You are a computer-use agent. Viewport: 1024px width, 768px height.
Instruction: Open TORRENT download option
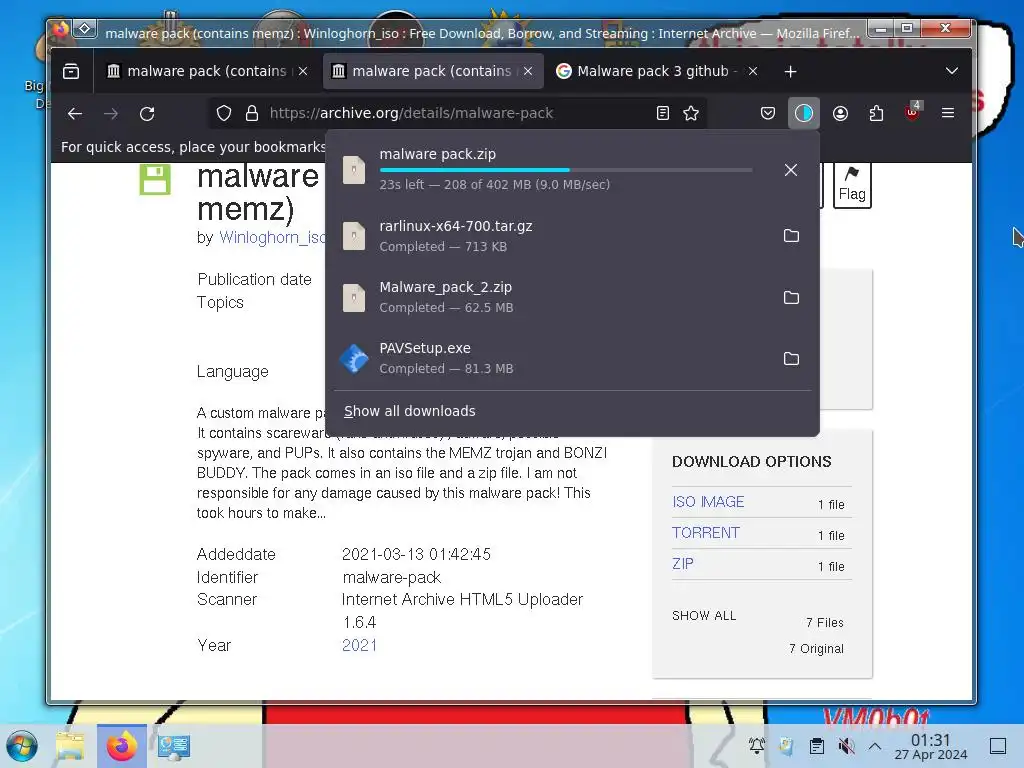click(x=705, y=533)
